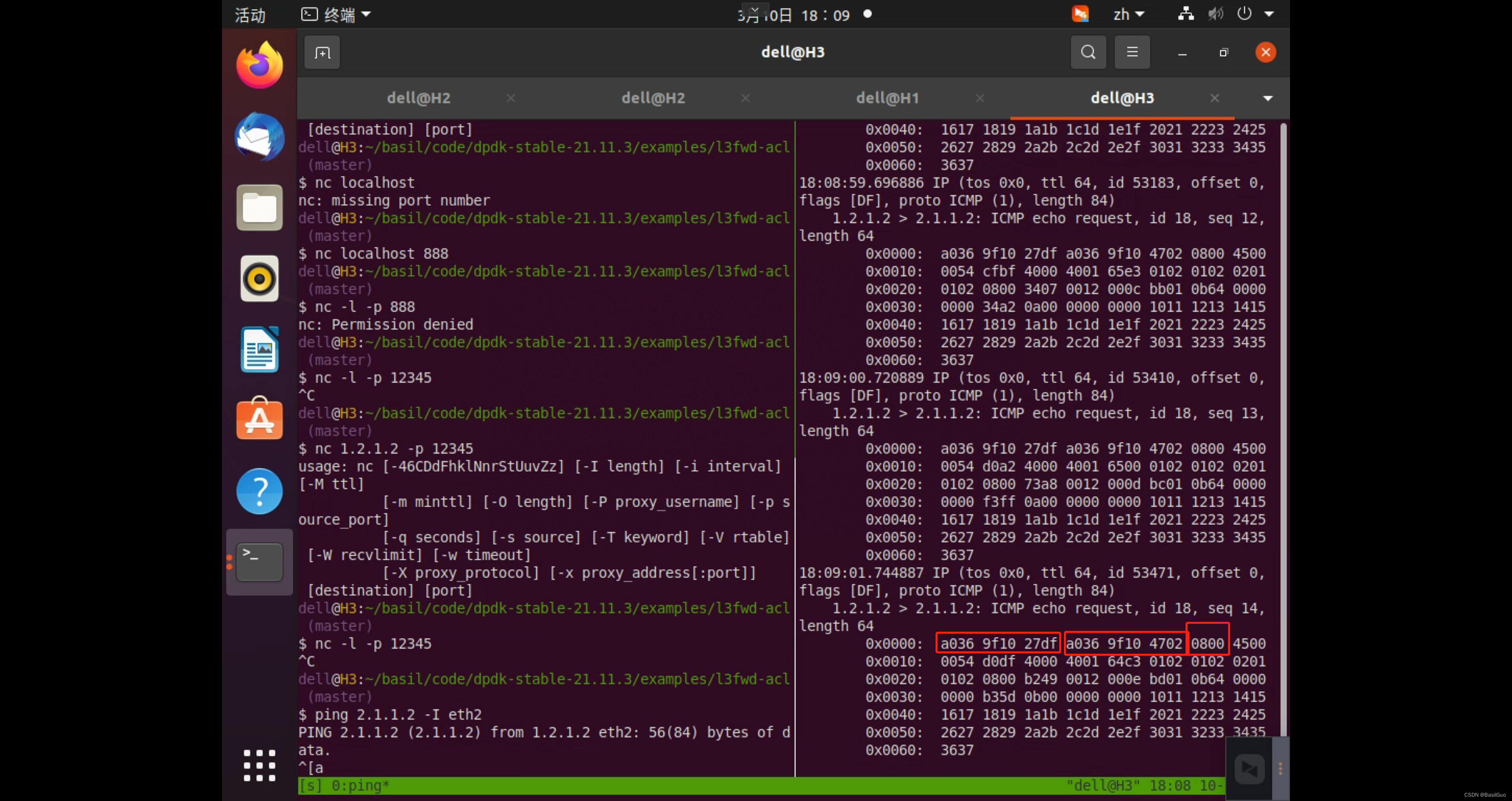Open the 终端 application menu
The height and width of the screenshot is (801, 1512).
(x=336, y=15)
